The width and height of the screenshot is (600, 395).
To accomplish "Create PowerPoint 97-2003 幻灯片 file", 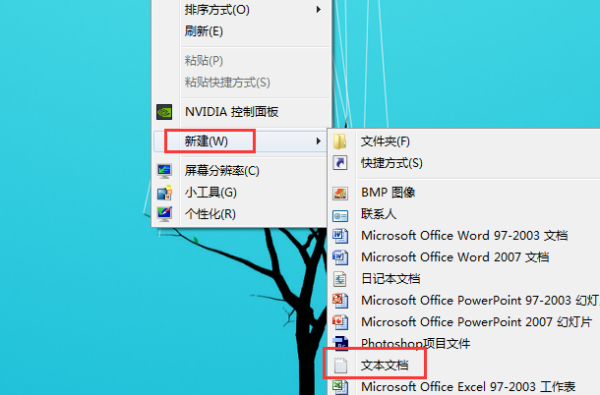I will (480, 300).
